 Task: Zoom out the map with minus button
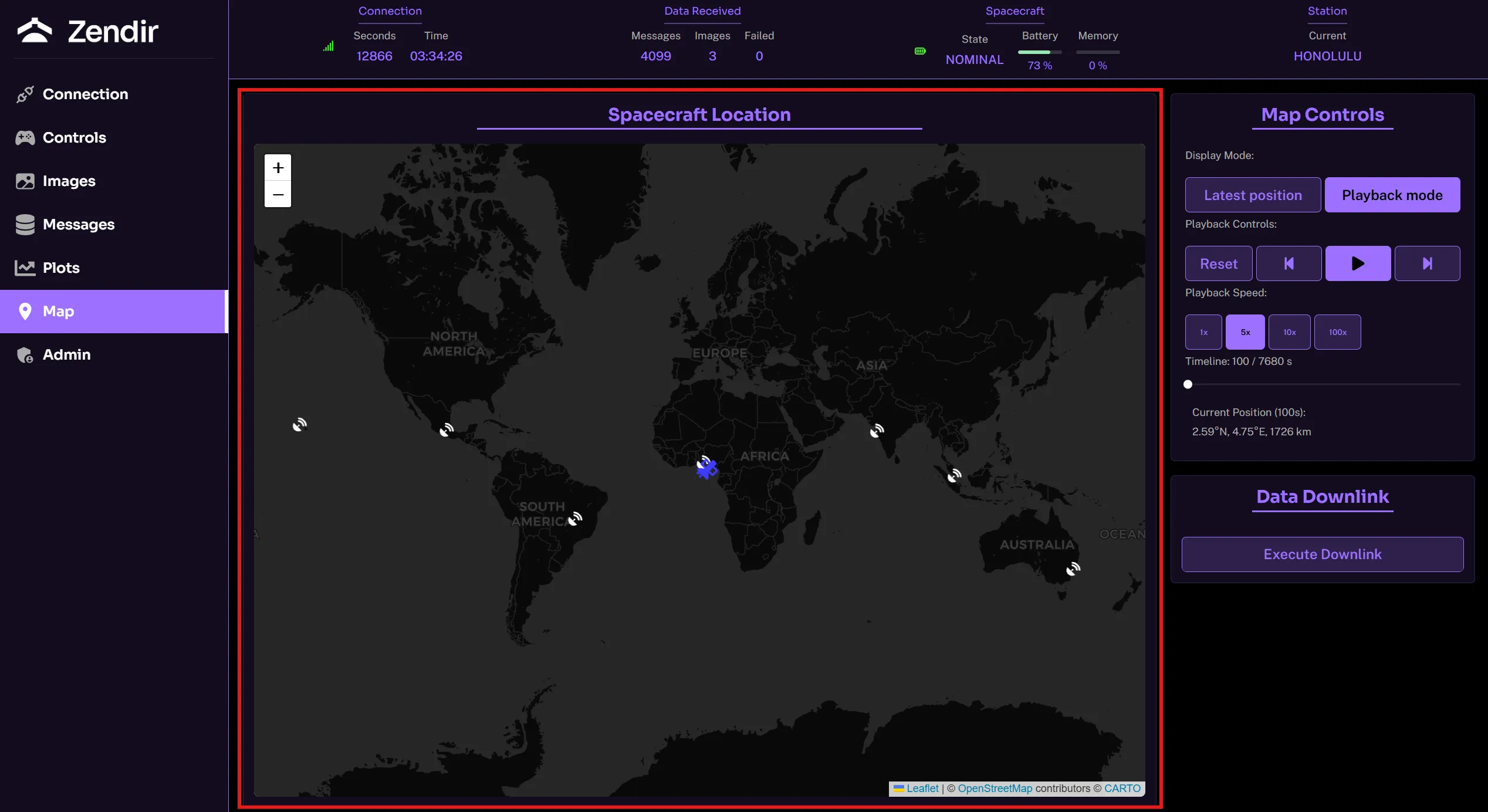pyautogui.click(x=278, y=194)
